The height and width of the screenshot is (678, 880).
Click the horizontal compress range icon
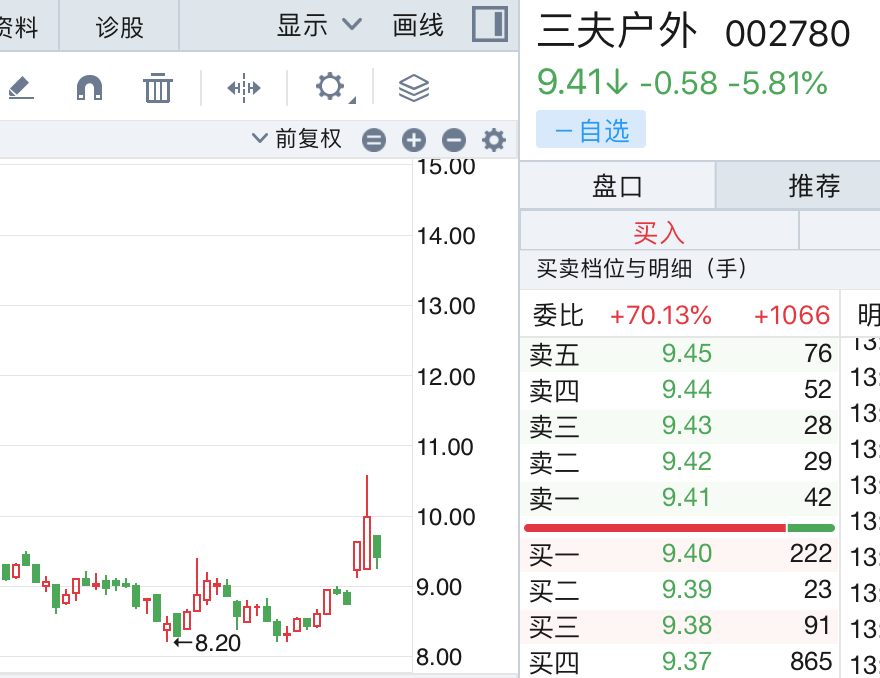click(x=244, y=88)
